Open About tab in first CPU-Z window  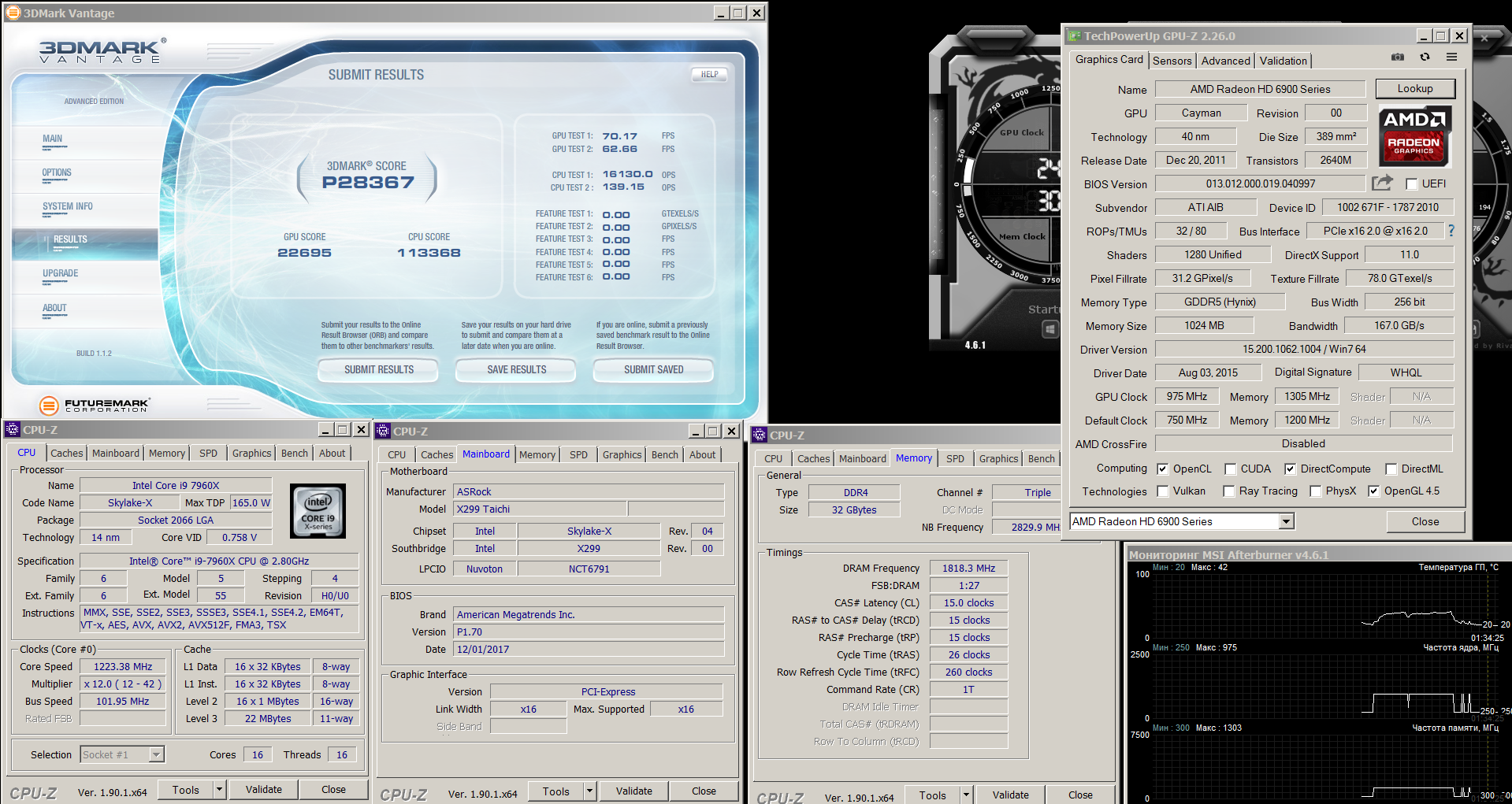pyautogui.click(x=332, y=453)
